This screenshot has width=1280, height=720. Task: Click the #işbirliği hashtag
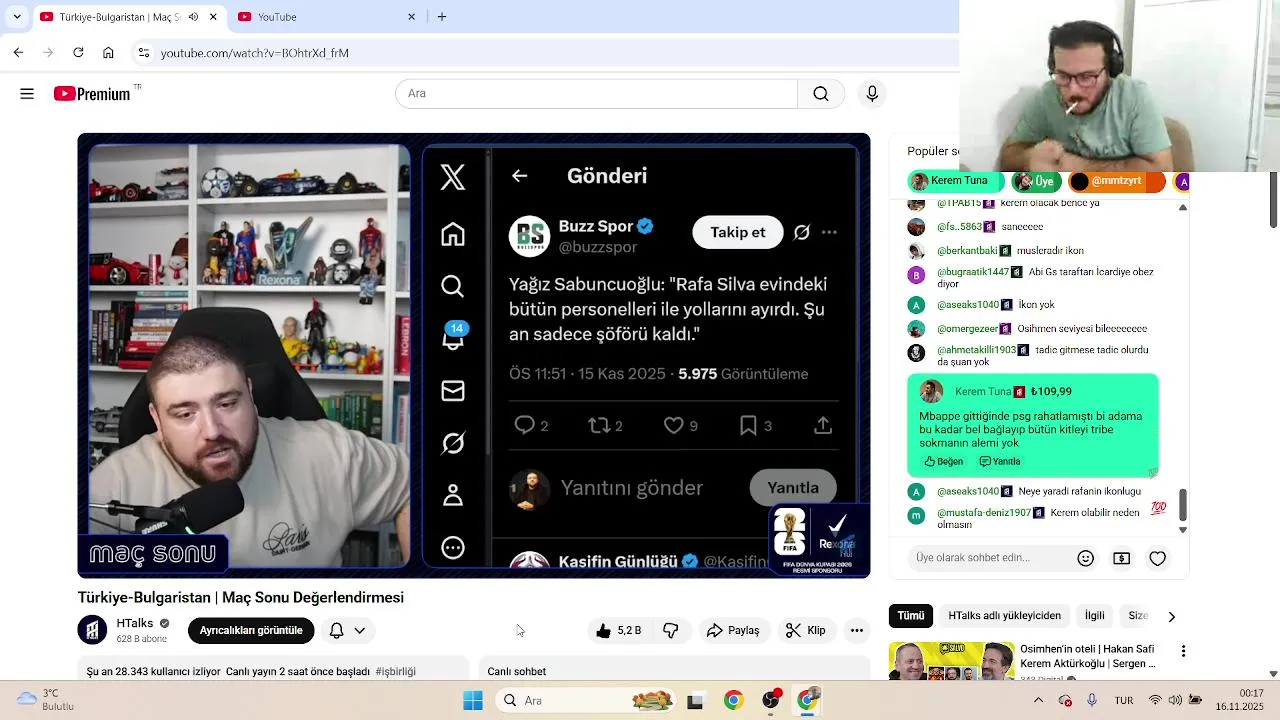click(396, 671)
